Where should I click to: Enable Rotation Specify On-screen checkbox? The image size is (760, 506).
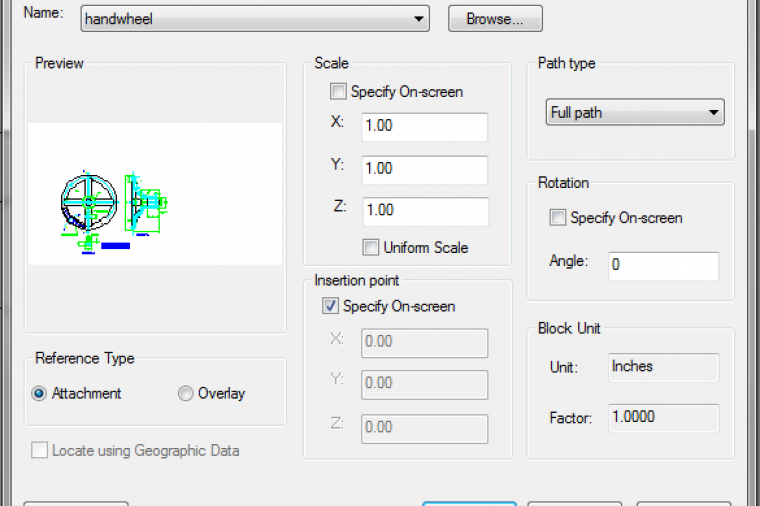click(558, 217)
